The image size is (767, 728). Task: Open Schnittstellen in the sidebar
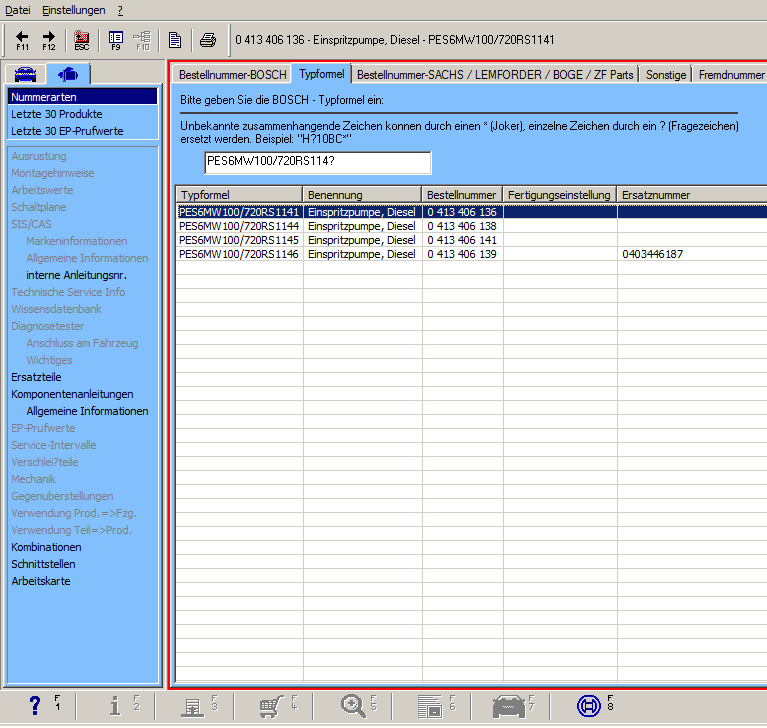(44, 564)
